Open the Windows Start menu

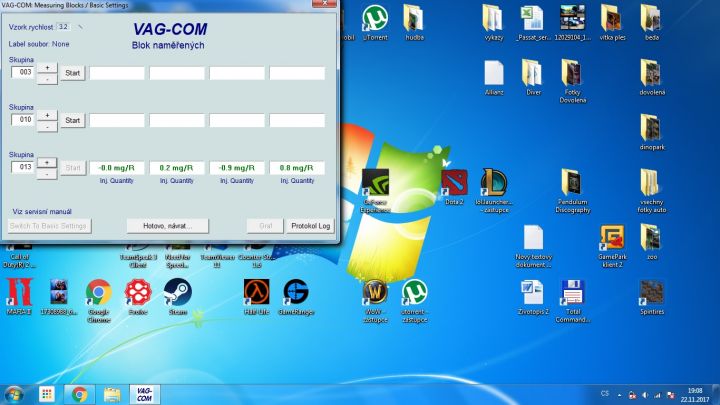[x=14, y=394]
